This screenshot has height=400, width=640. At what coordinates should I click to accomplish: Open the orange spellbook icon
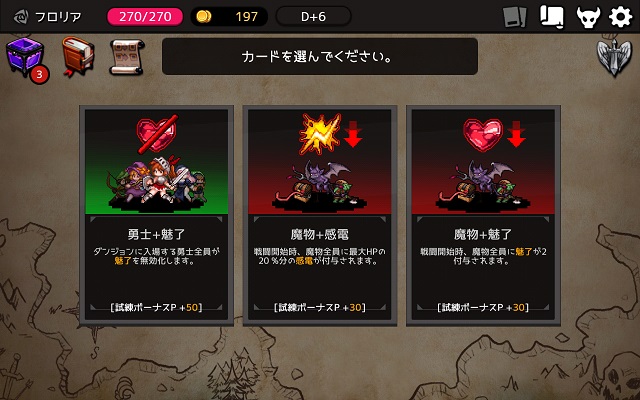click(78, 56)
